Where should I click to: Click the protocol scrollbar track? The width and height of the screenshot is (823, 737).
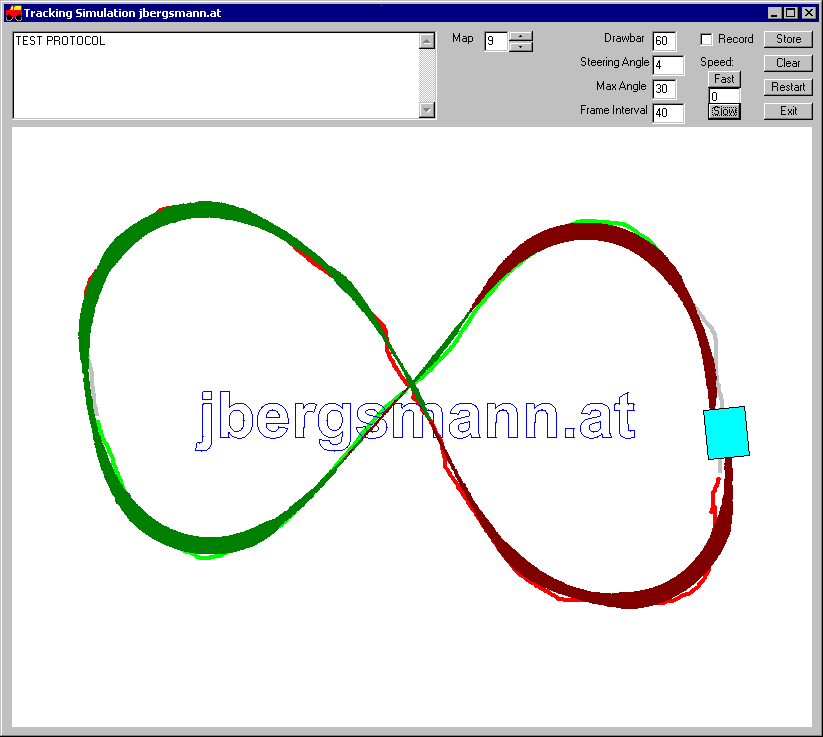[x=427, y=76]
